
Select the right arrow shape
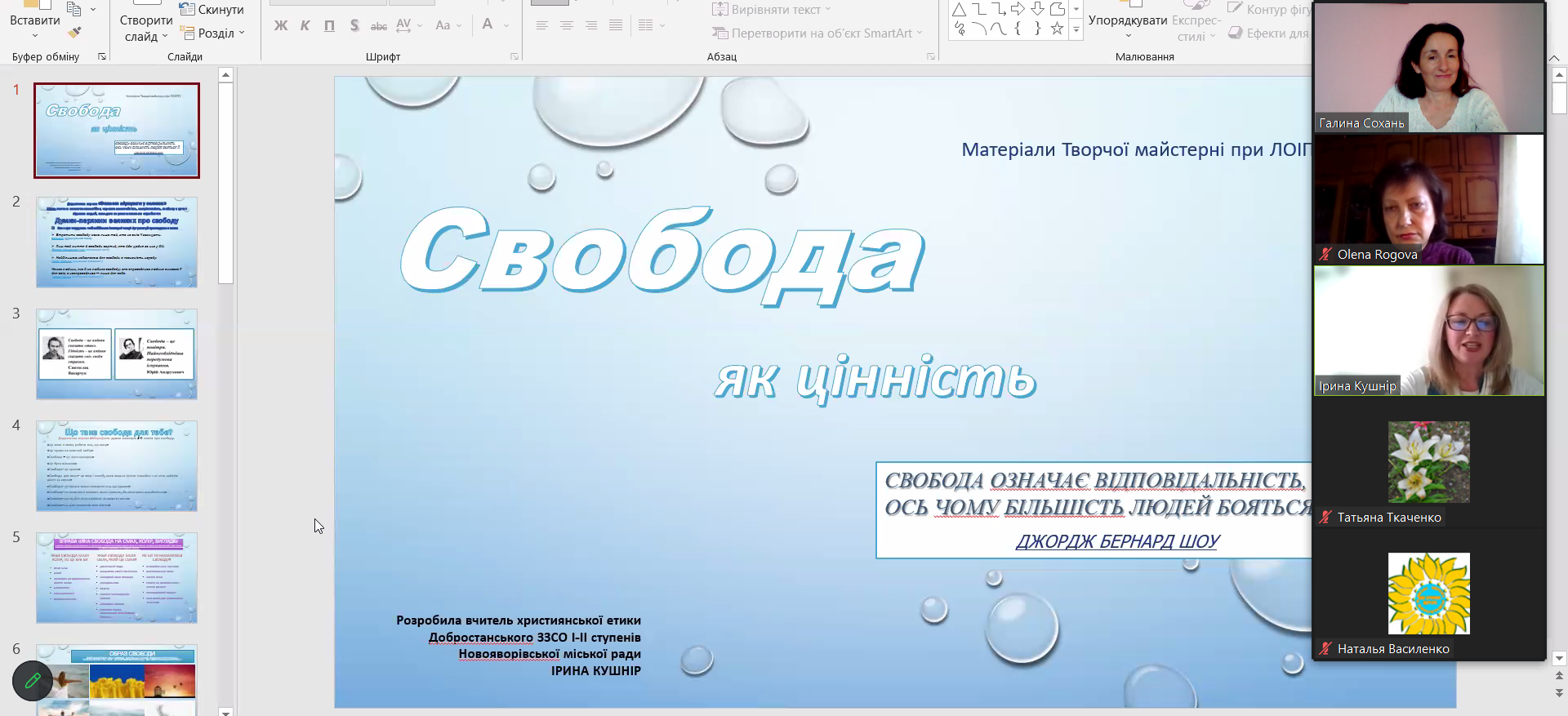tap(1018, 9)
